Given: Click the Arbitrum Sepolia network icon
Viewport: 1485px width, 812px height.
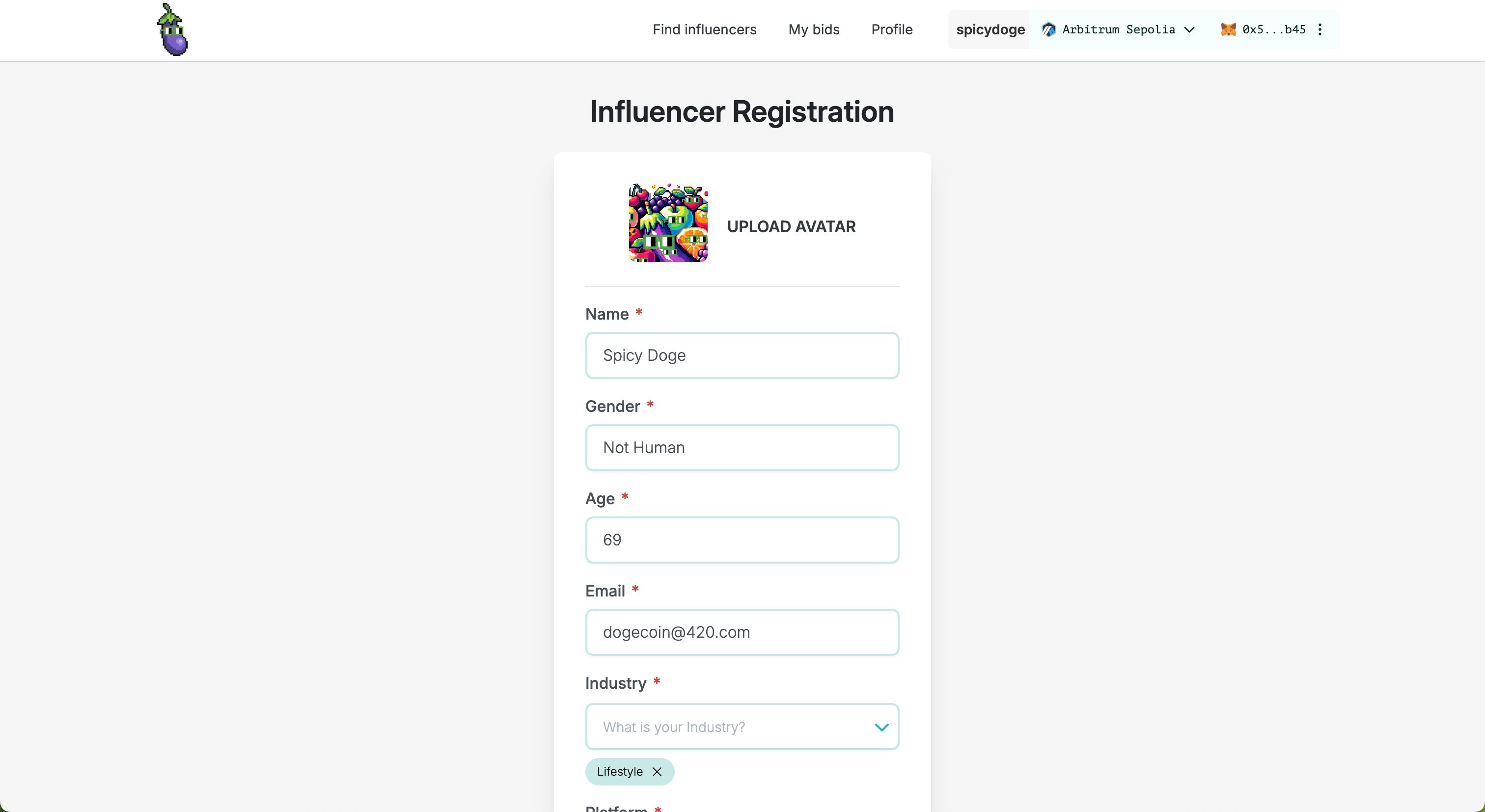Looking at the screenshot, I should click(1048, 29).
